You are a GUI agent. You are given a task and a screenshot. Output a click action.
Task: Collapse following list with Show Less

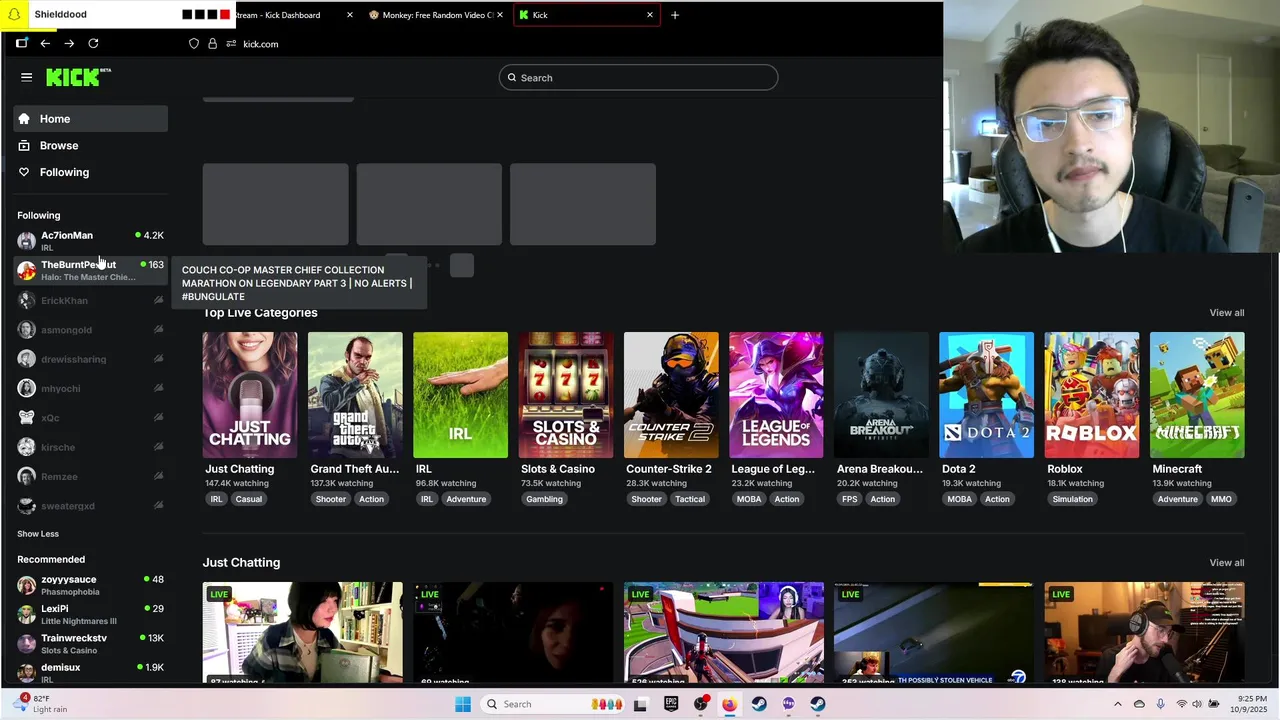38,534
